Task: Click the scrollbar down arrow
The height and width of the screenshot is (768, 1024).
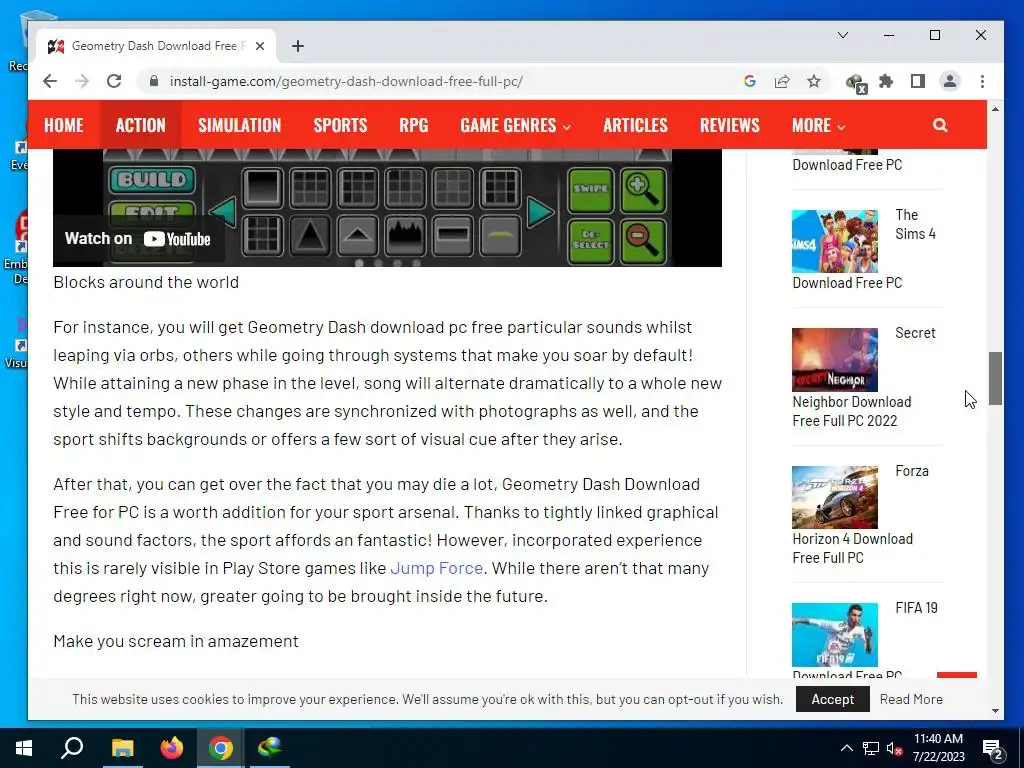Action: 995,711
